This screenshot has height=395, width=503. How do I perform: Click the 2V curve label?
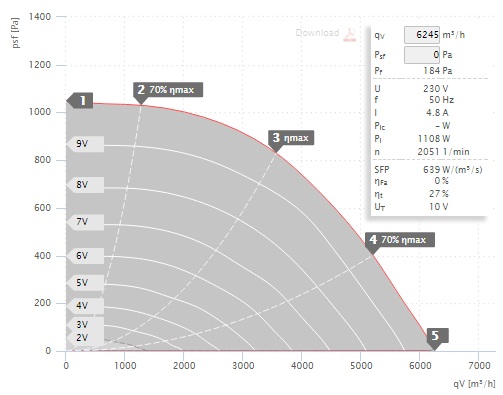pyautogui.click(x=85, y=338)
